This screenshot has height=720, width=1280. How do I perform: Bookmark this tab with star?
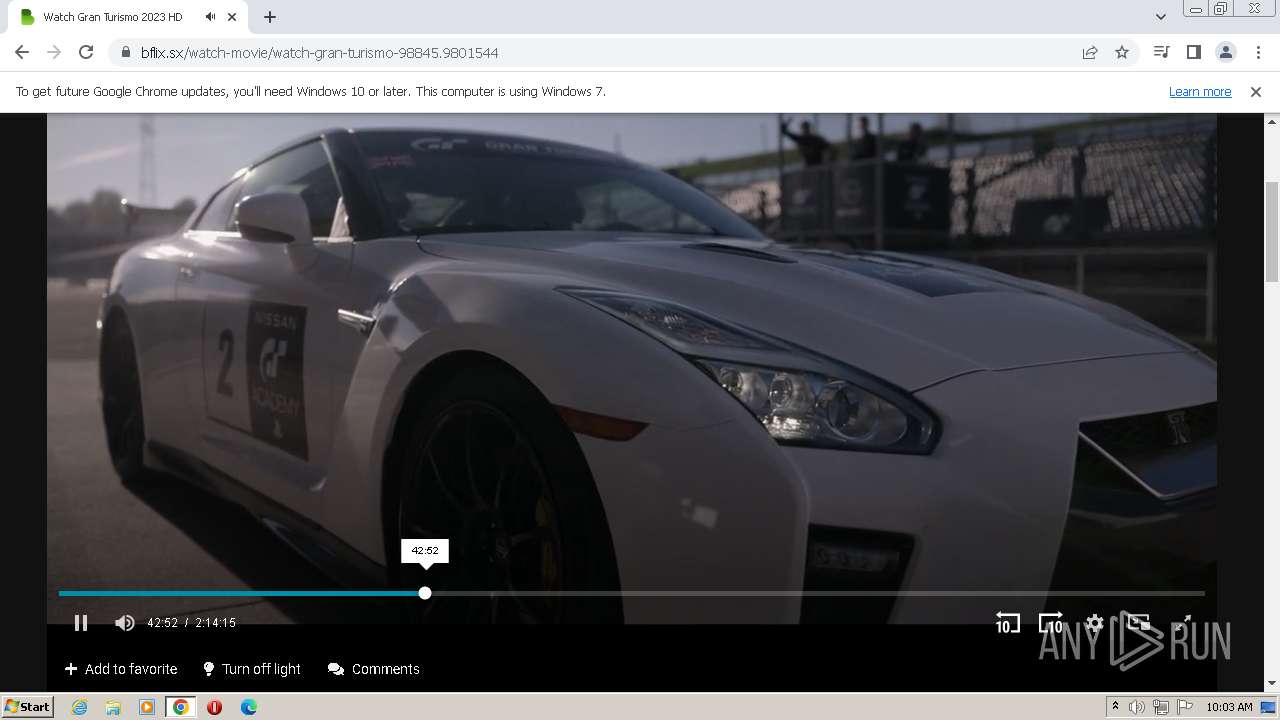pyautogui.click(x=1122, y=52)
